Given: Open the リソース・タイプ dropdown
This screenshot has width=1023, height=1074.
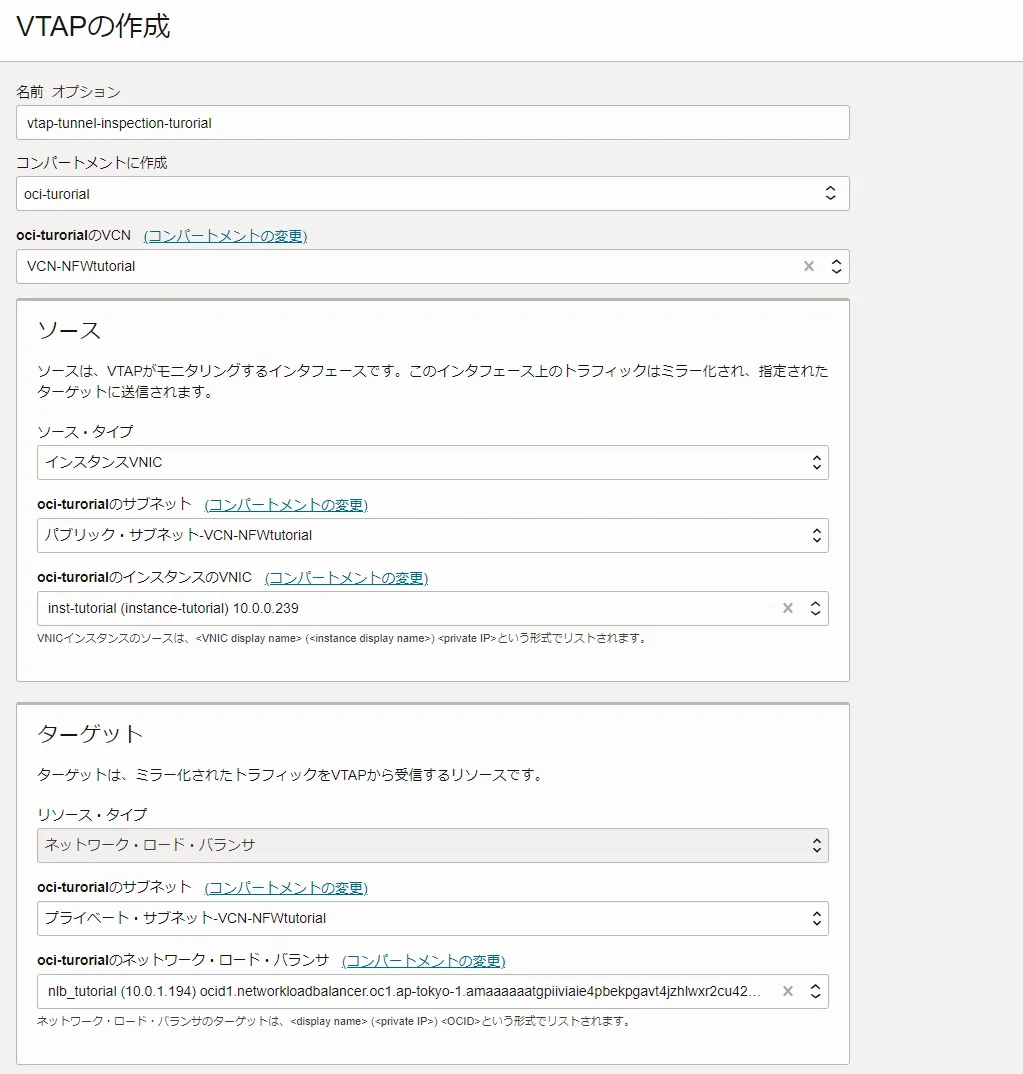Looking at the screenshot, I should [x=434, y=845].
